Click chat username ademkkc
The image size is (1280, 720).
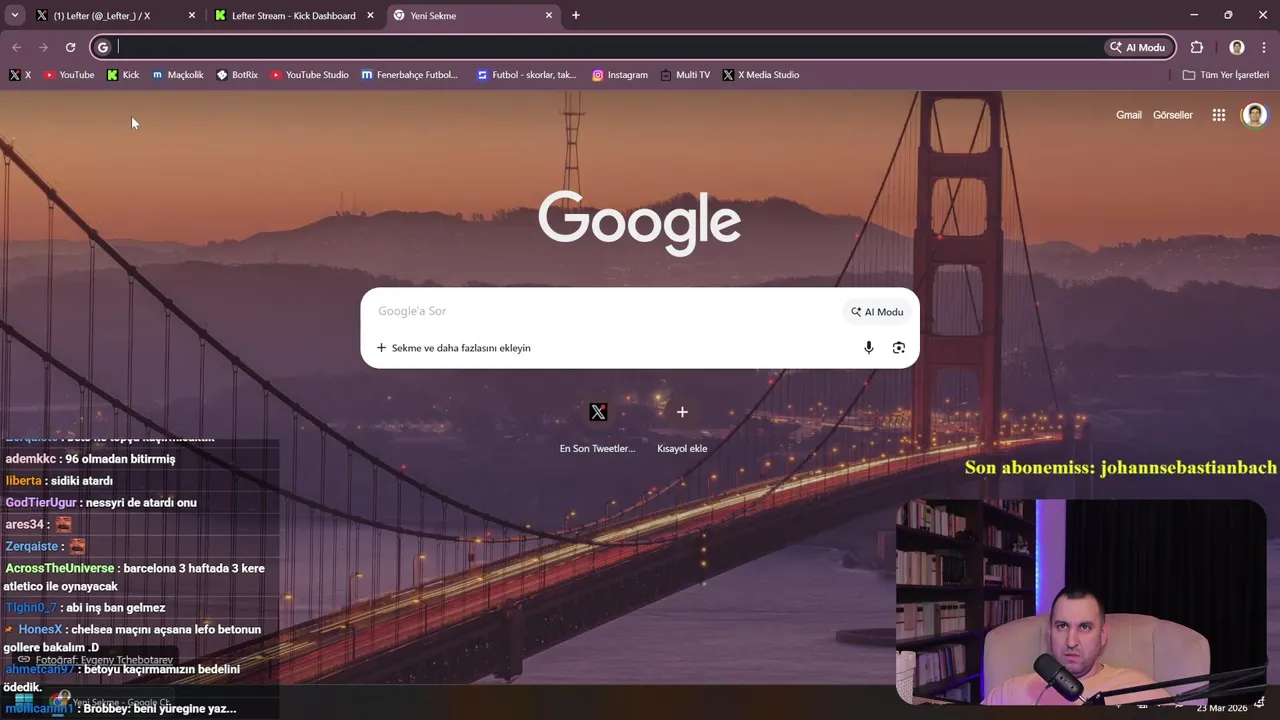(31, 459)
